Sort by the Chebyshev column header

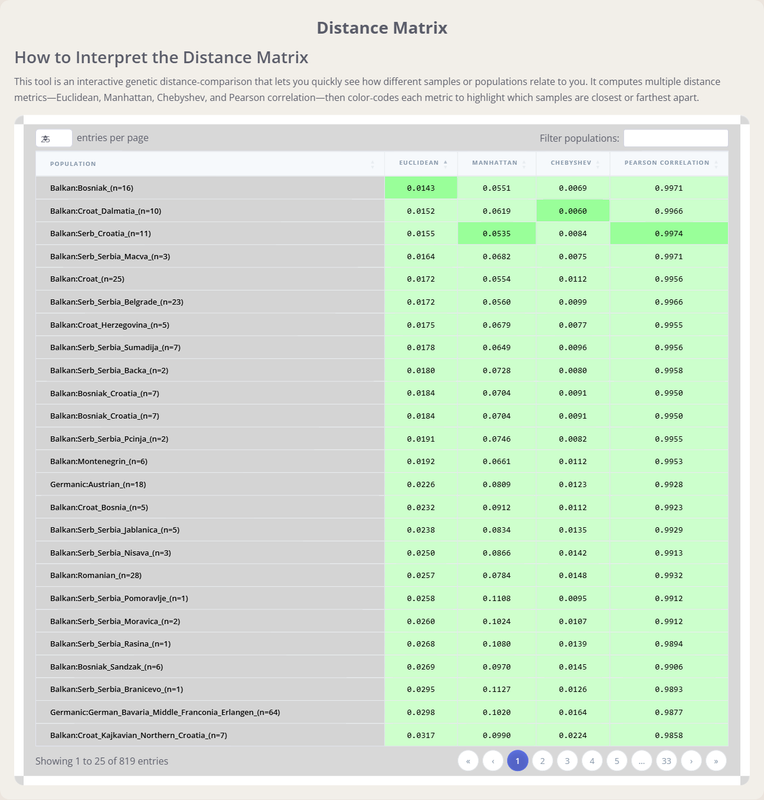(x=573, y=163)
